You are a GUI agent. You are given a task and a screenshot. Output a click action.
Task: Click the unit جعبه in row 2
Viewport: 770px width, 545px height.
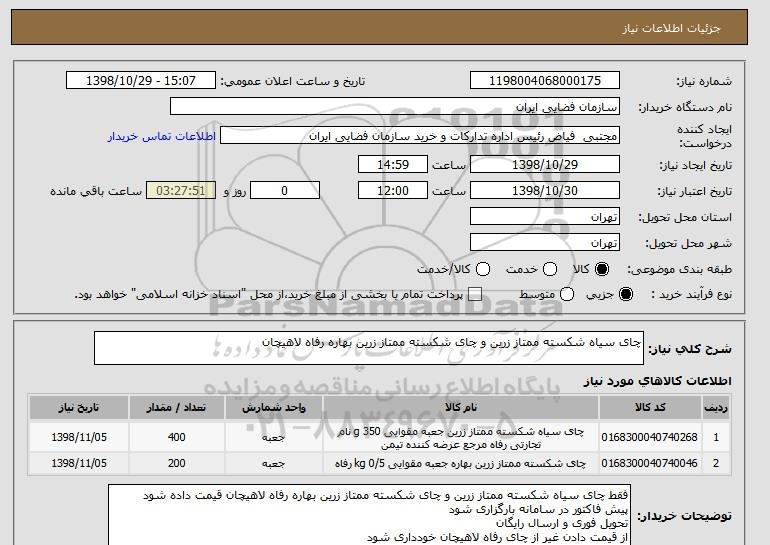tap(274, 463)
